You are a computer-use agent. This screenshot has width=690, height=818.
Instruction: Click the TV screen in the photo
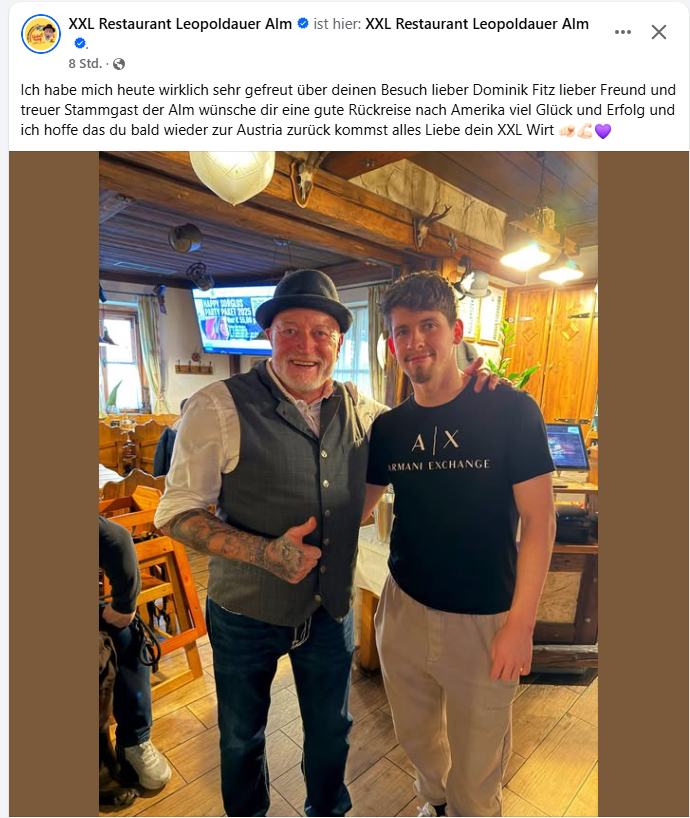click(x=230, y=320)
